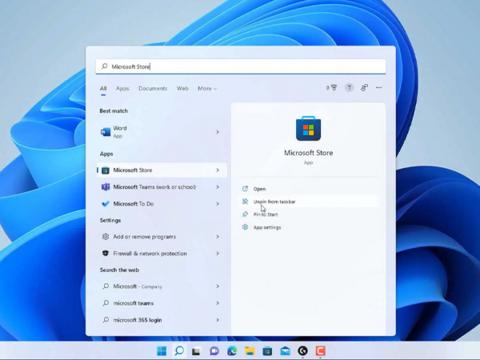Image resolution: width=480 pixels, height=360 pixels.
Task: Expand the Add or remove programs chevron
Action: (x=218, y=237)
